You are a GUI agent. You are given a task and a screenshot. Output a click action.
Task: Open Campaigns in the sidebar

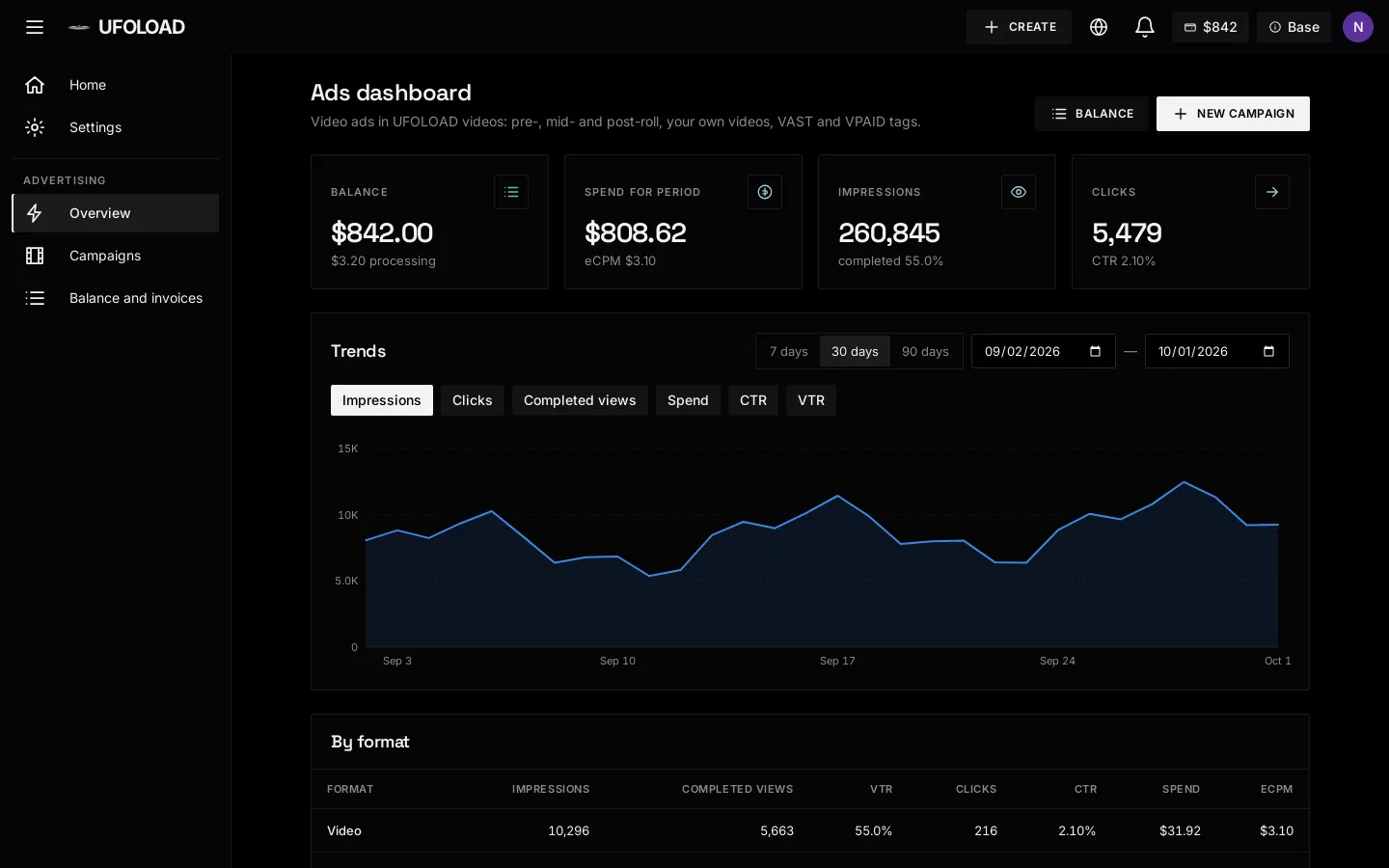pyautogui.click(x=116, y=256)
